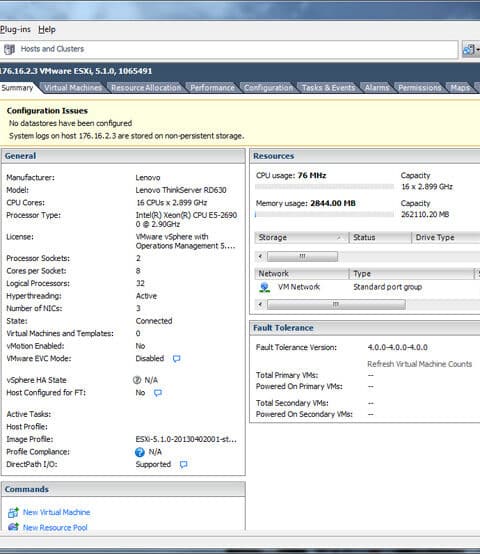Click the Profile Compliance blue question icon

point(140,452)
